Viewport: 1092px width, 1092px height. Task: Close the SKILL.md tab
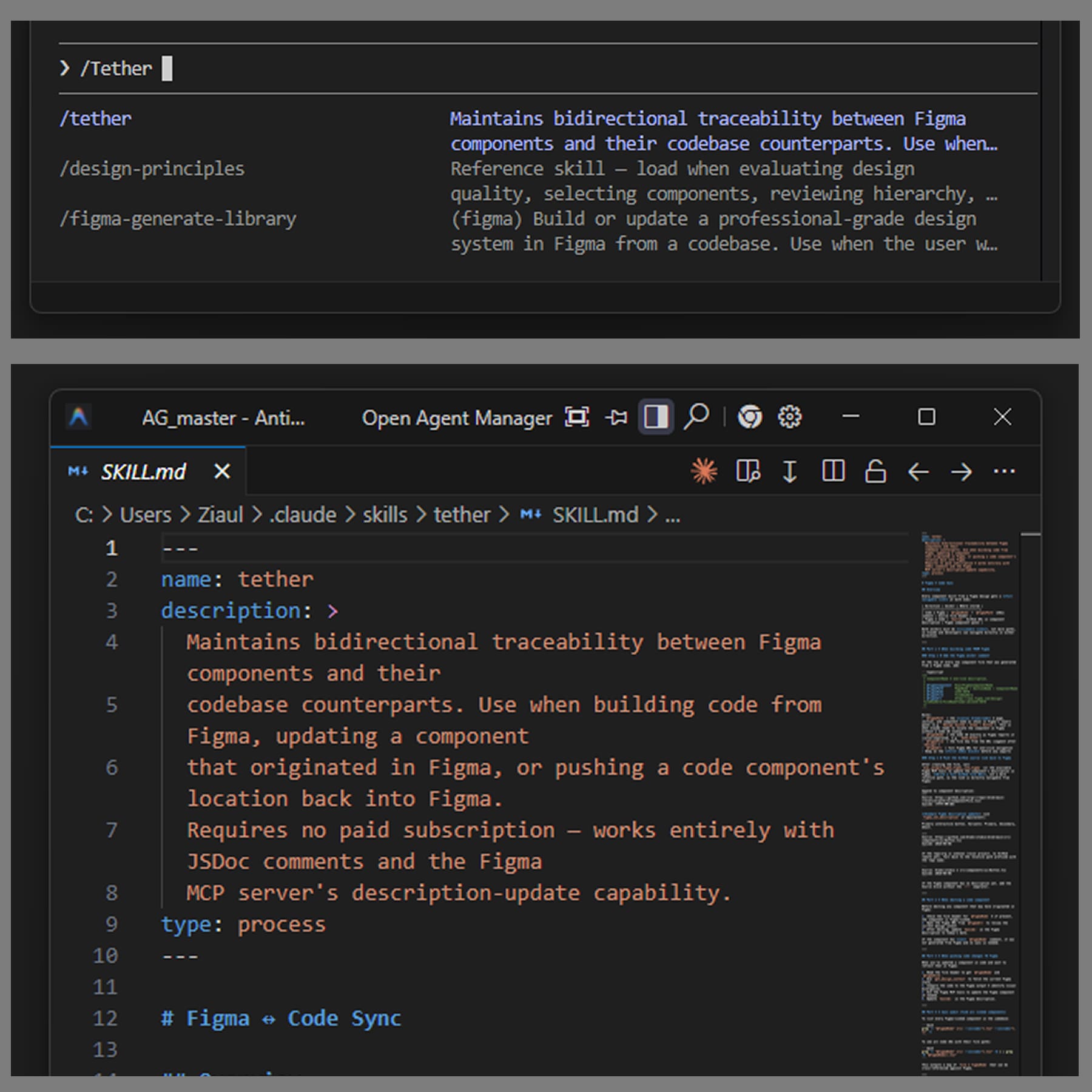tap(222, 471)
